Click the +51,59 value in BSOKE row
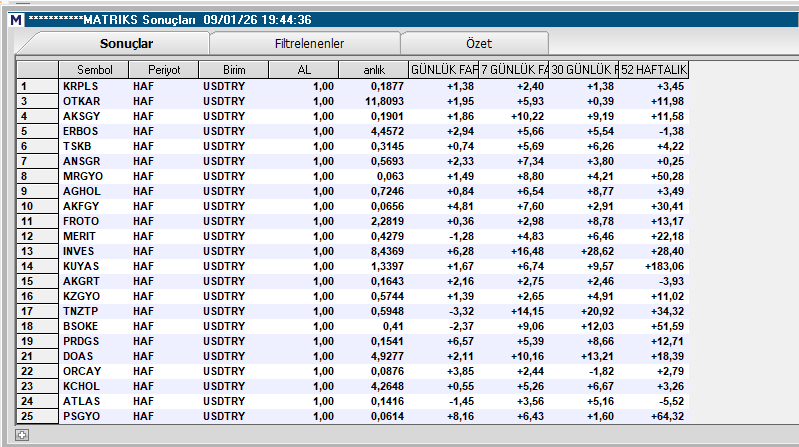Screen dimensions: 799x447 click(x=667, y=326)
